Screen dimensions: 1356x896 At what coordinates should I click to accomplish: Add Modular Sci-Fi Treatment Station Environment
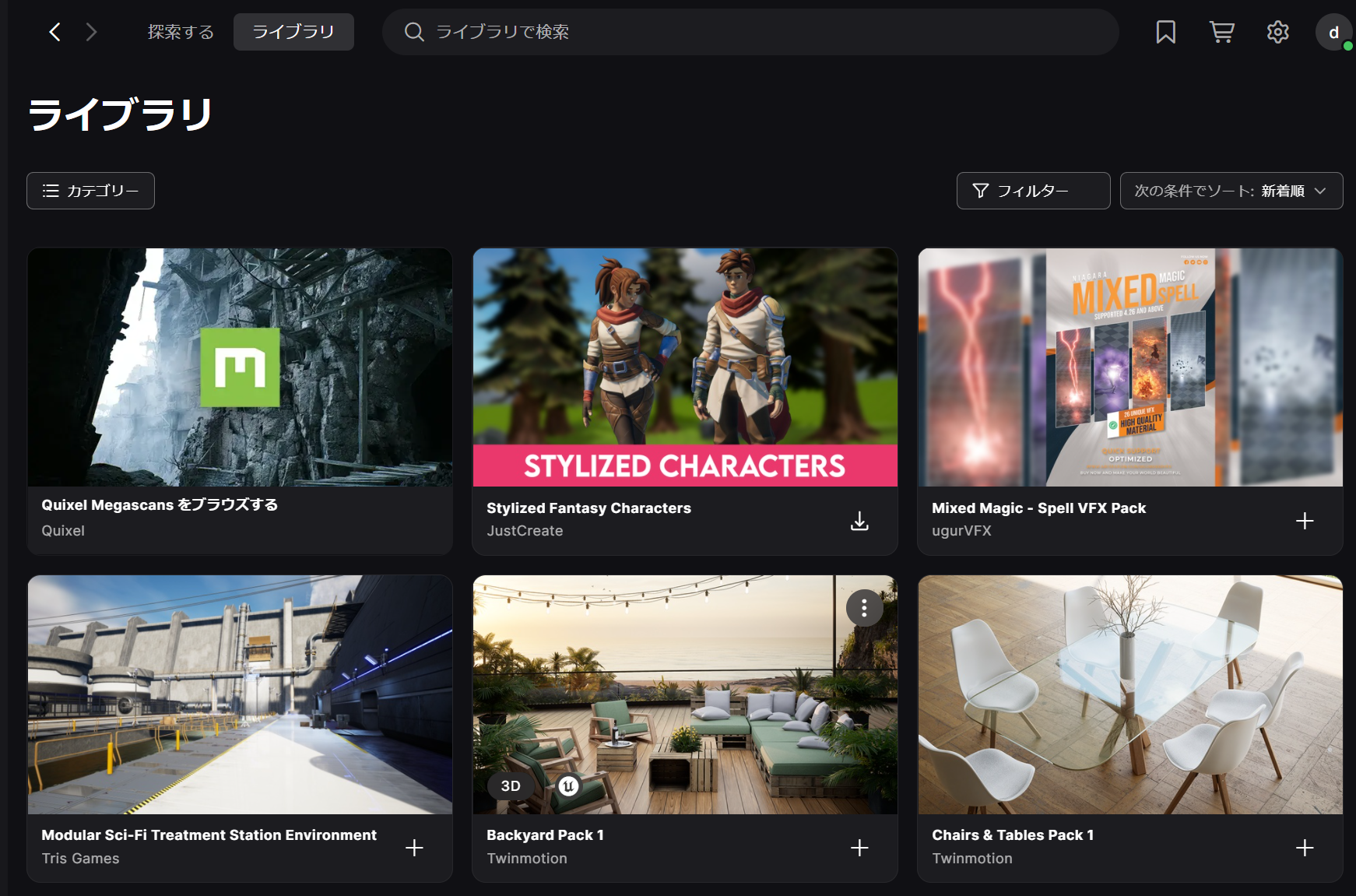click(x=414, y=848)
